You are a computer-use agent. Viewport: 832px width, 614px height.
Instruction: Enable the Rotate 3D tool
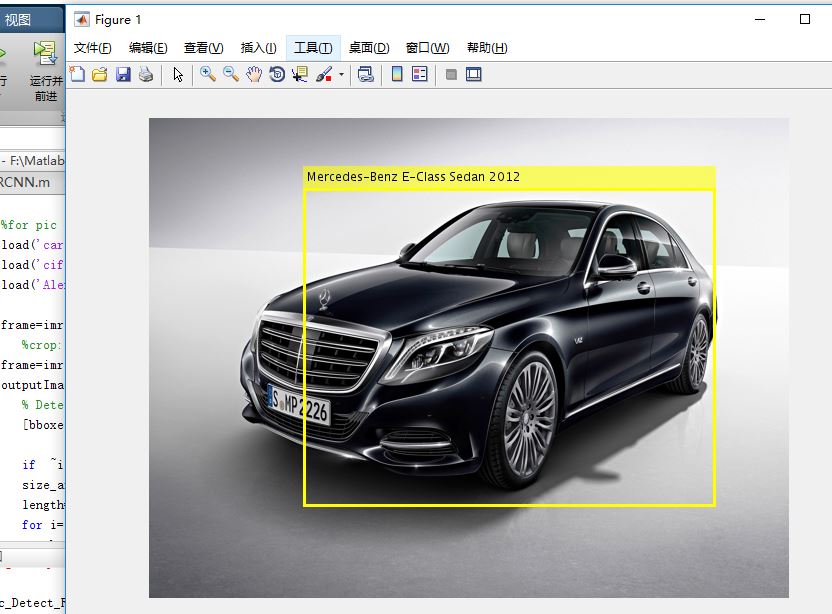[x=277, y=74]
